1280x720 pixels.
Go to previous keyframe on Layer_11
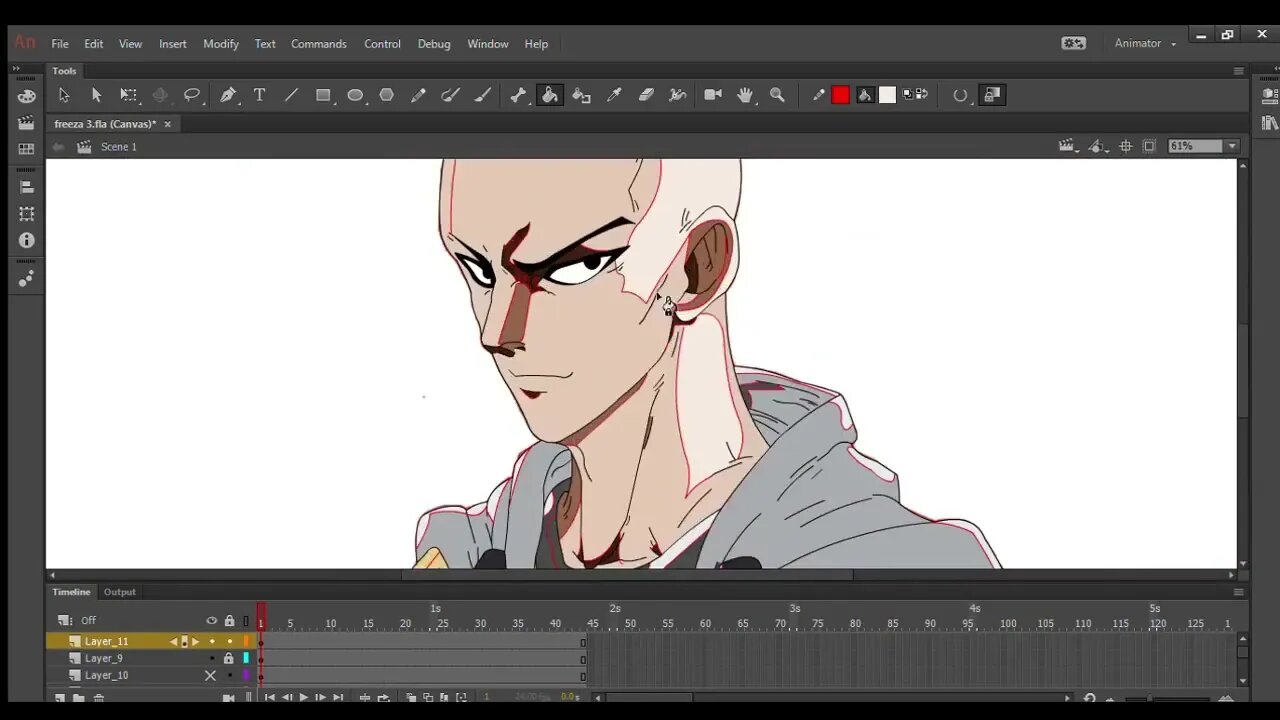pos(173,641)
